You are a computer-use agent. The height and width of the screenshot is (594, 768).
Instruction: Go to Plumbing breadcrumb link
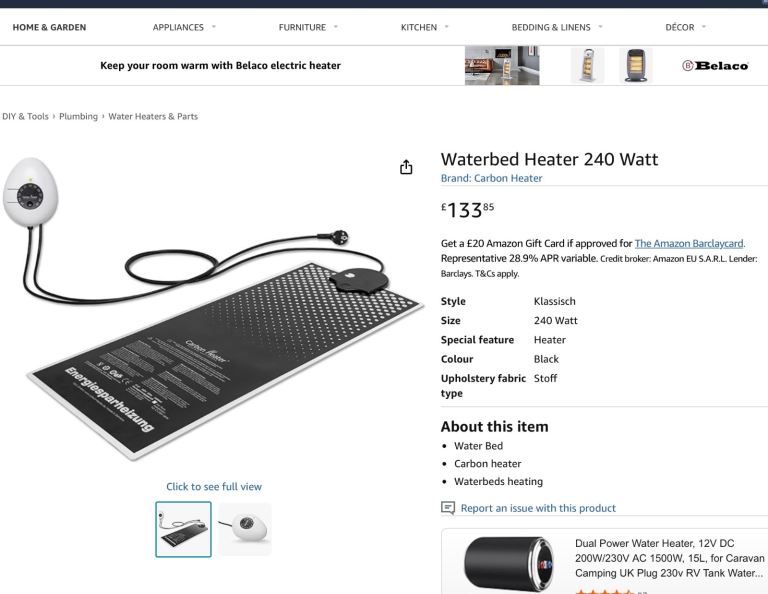coord(78,117)
